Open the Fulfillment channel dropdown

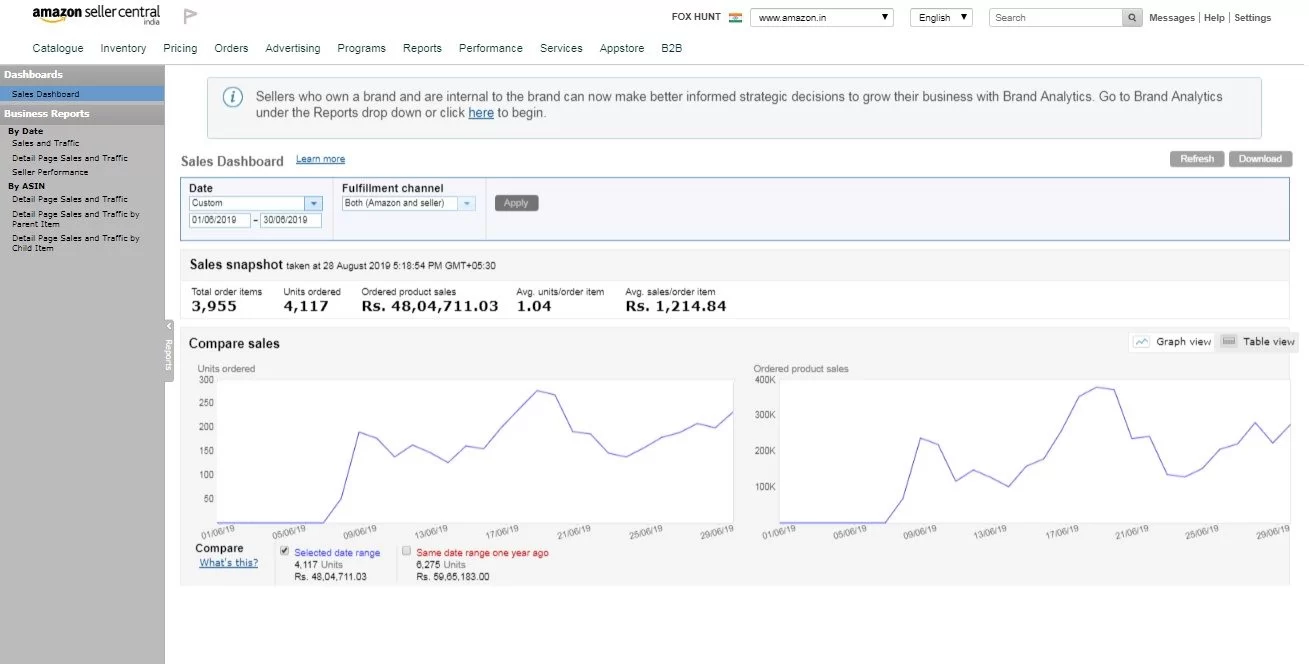pos(467,203)
